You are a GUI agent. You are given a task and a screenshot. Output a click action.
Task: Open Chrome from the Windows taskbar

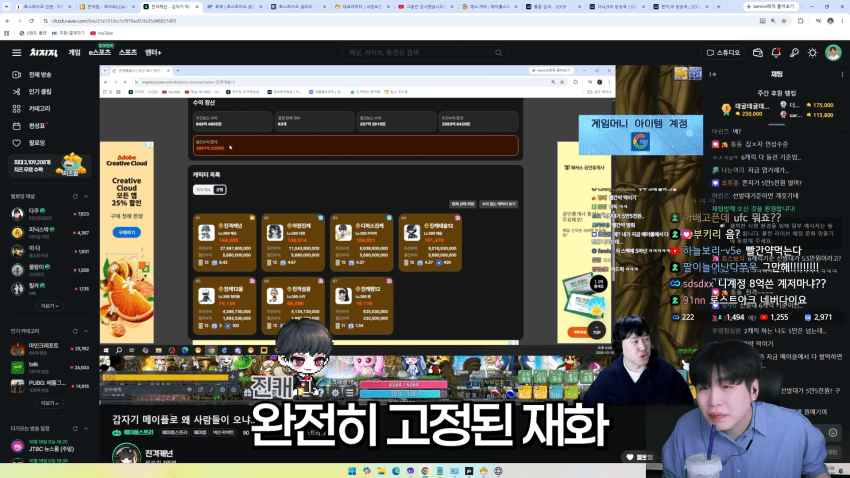[425, 471]
